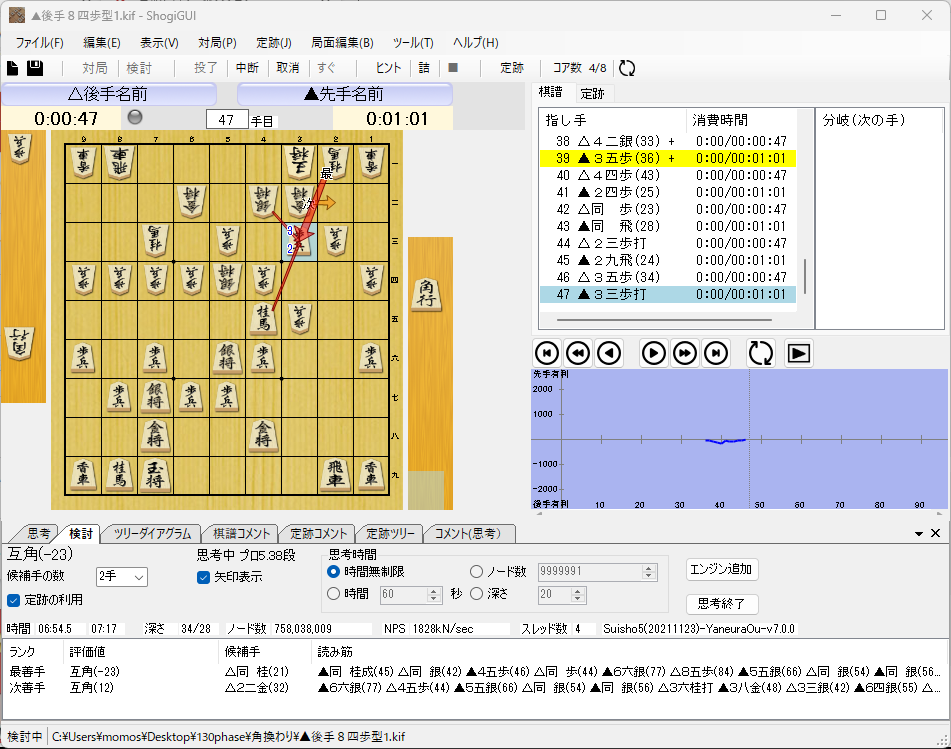
Task: Open ヘルプ(H) menu
Action: pyautogui.click(x=476, y=42)
